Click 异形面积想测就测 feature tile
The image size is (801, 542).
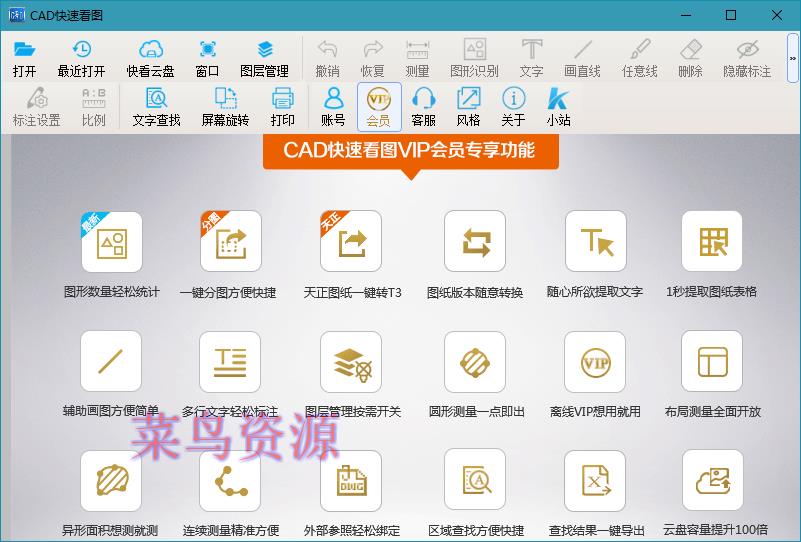111,481
